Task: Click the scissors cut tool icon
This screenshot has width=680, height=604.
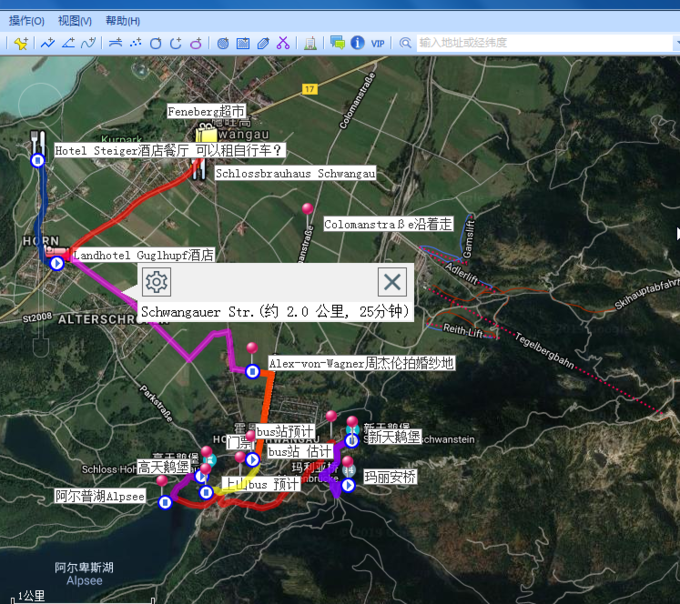Action: coord(283,43)
